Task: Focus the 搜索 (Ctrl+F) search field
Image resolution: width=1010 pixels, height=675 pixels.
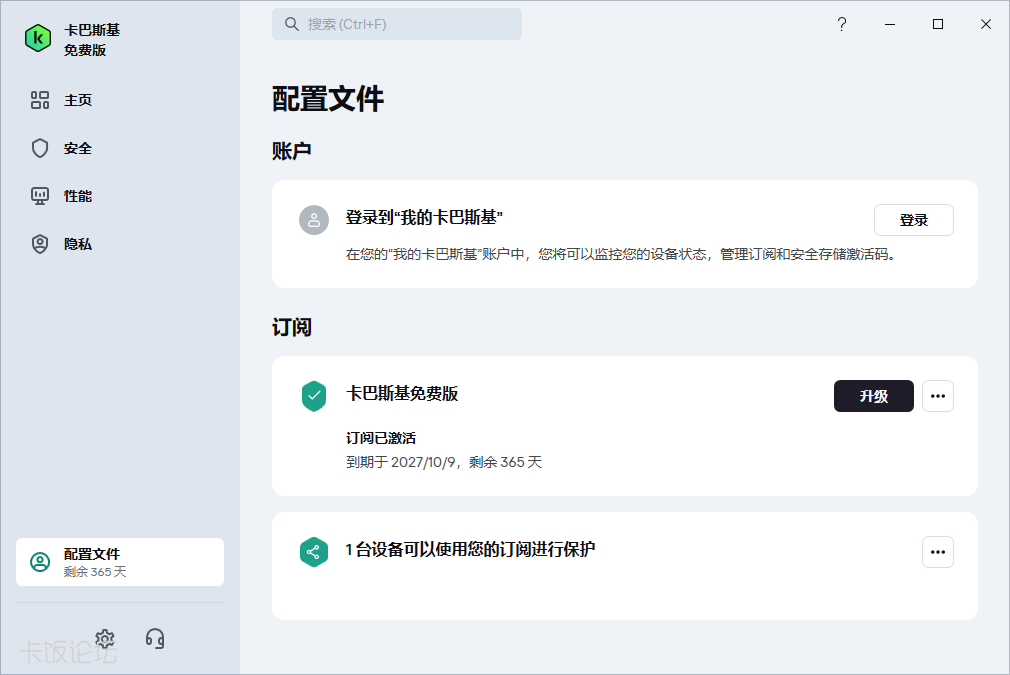Action: coord(397,24)
